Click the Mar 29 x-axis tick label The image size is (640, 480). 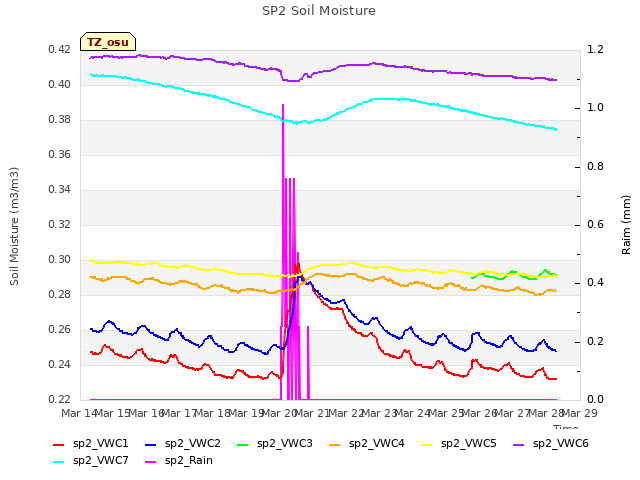[580, 413]
